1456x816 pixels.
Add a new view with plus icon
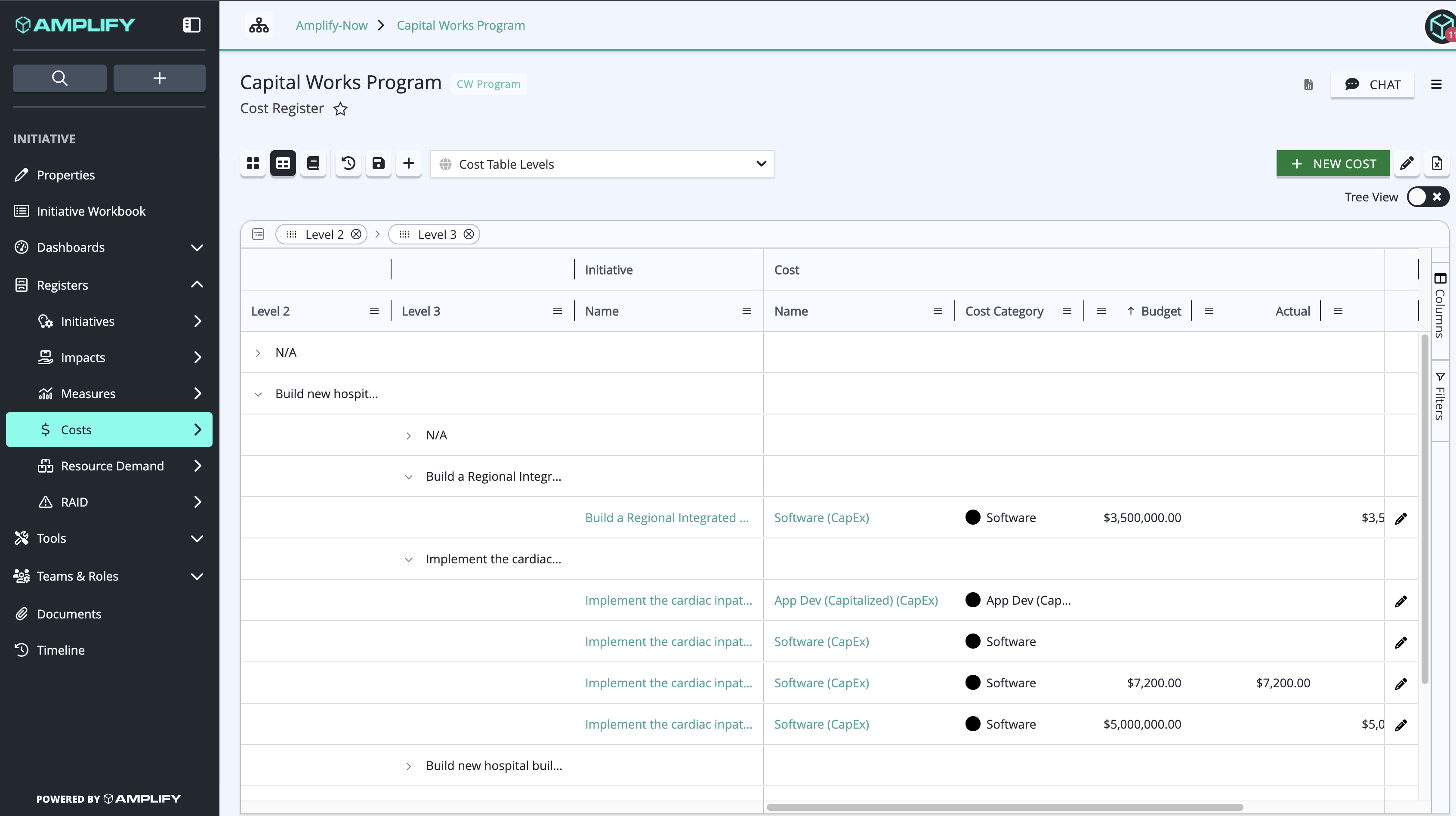[x=409, y=164]
